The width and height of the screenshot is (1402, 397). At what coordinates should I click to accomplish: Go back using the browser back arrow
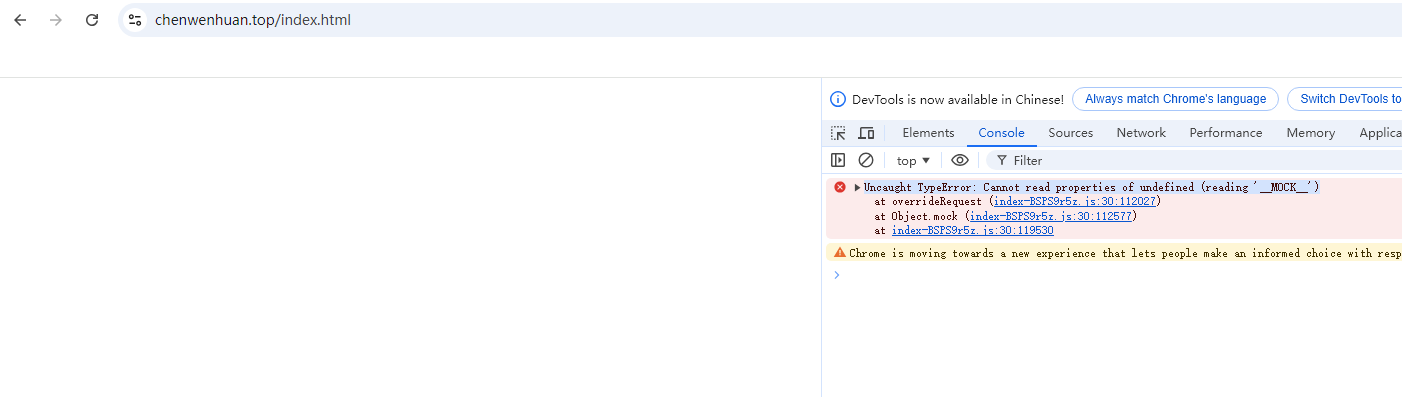(20, 20)
